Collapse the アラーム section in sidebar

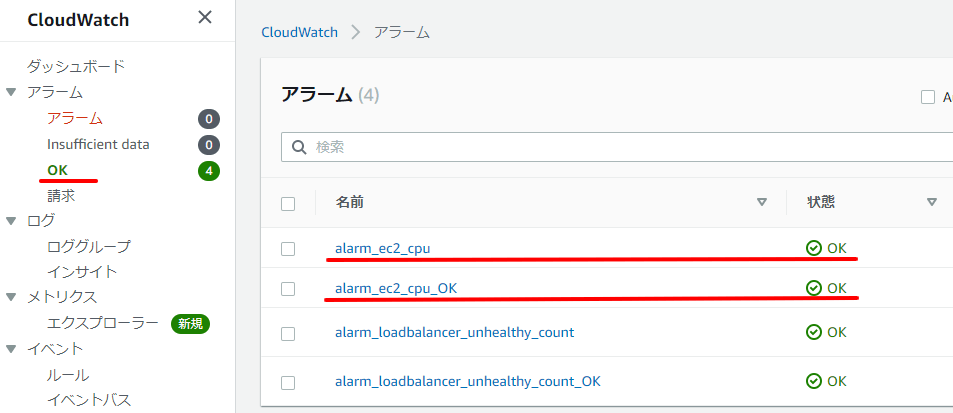click(10, 93)
